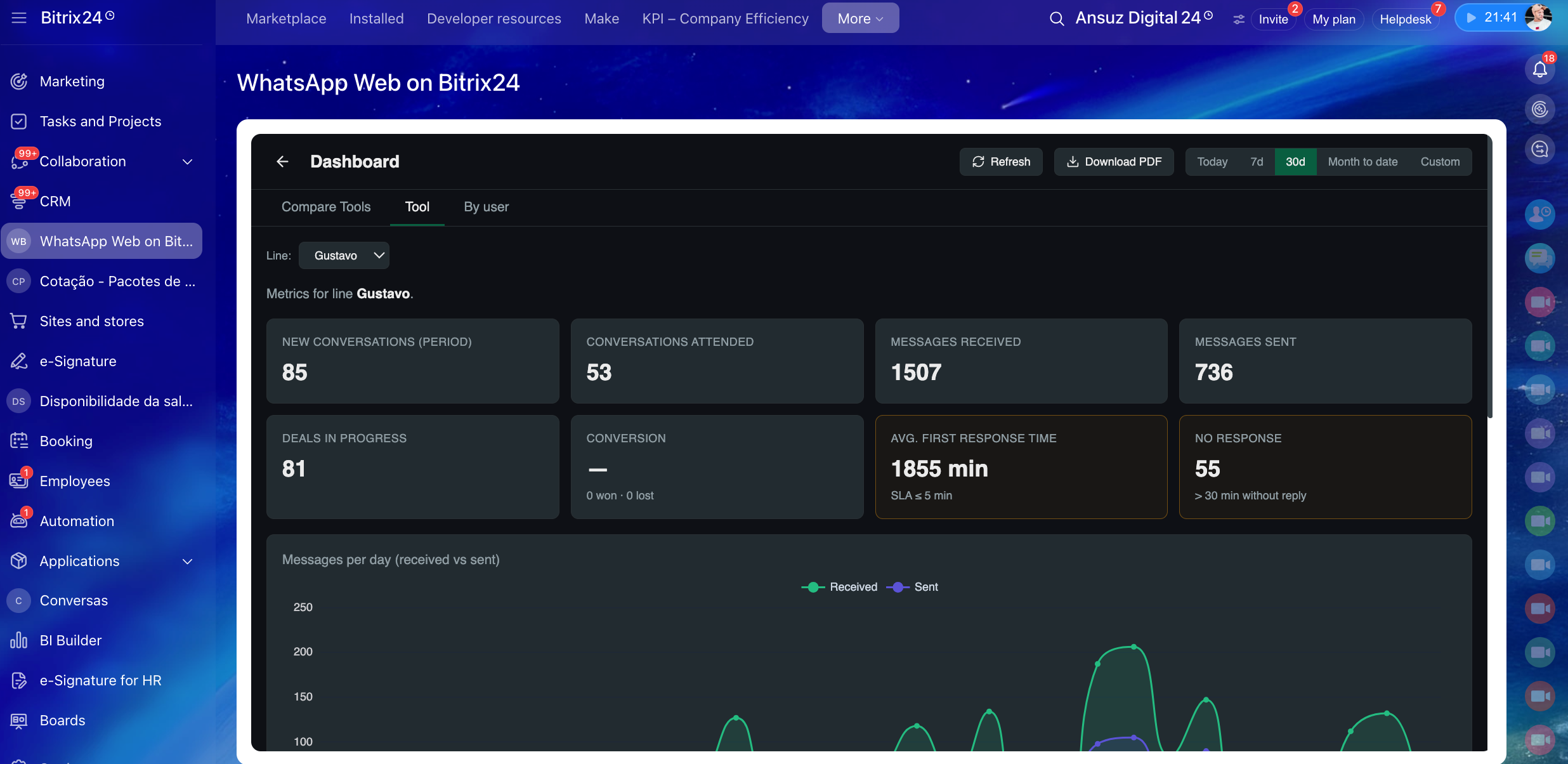Open Make in top menu
Viewport: 1568px width, 764px height.
602,18
